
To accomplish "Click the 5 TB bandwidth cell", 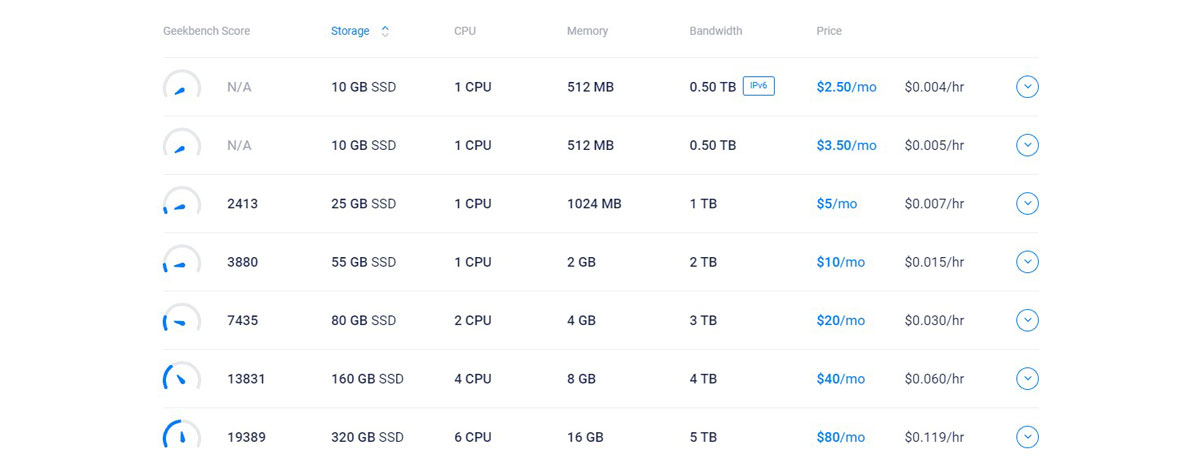I will click(x=703, y=437).
